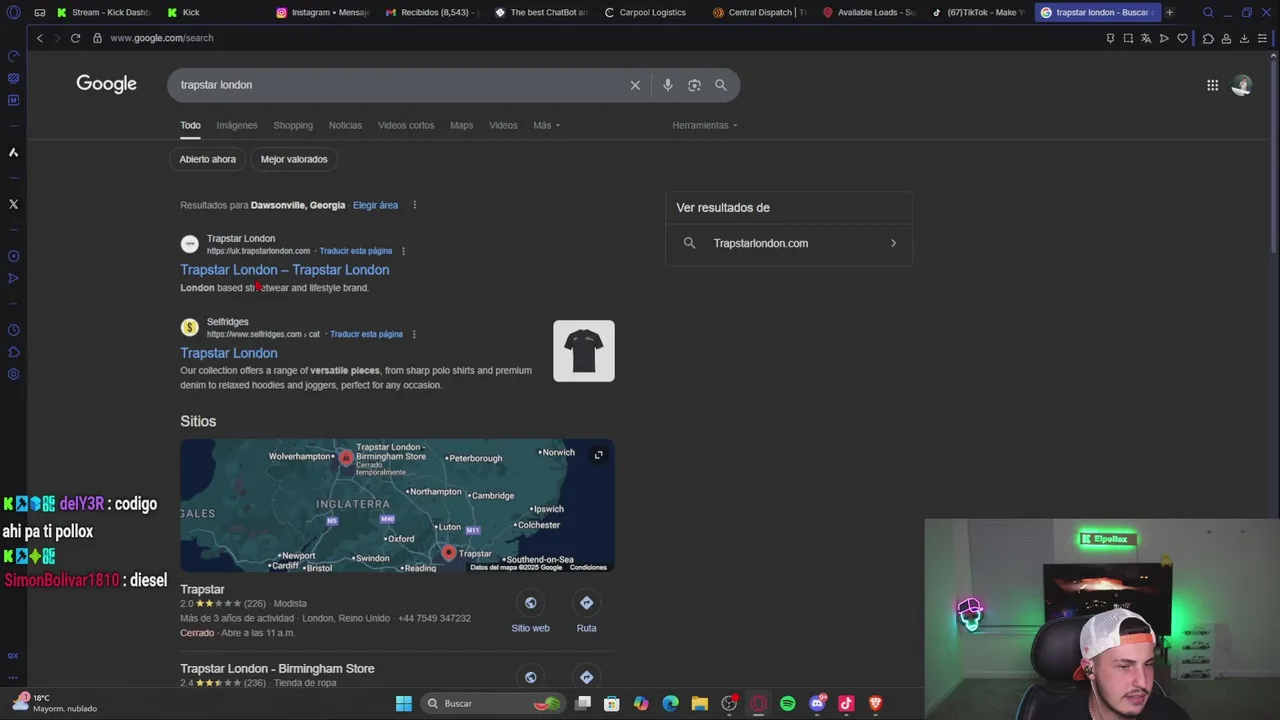Open the browser downloads icon
Screen dimensions: 1280x720
tap(1244, 38)
